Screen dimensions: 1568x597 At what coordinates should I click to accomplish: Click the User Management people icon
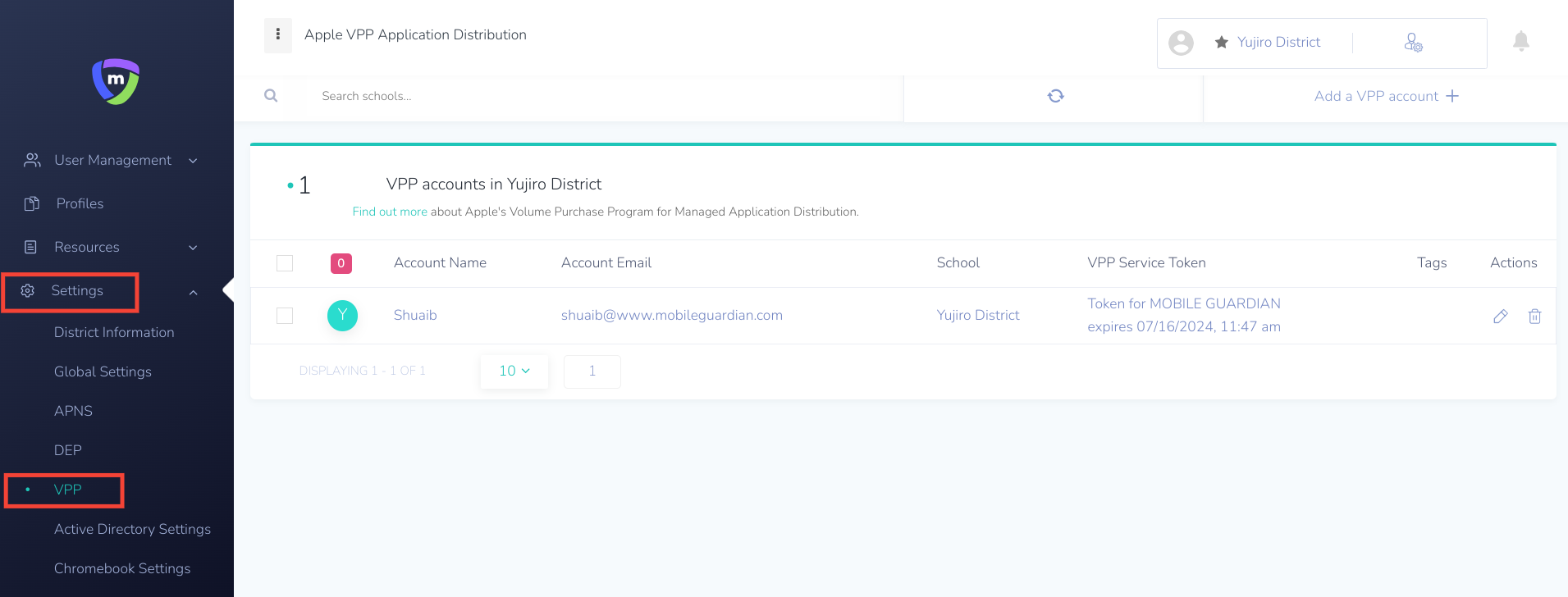point(32,160)
